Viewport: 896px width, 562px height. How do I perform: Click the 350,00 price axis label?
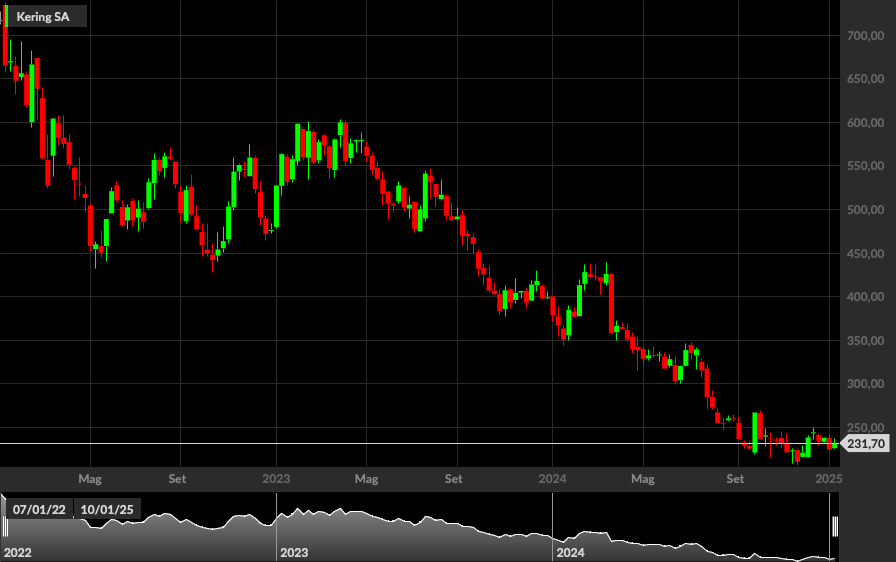(x=865, y=340)
